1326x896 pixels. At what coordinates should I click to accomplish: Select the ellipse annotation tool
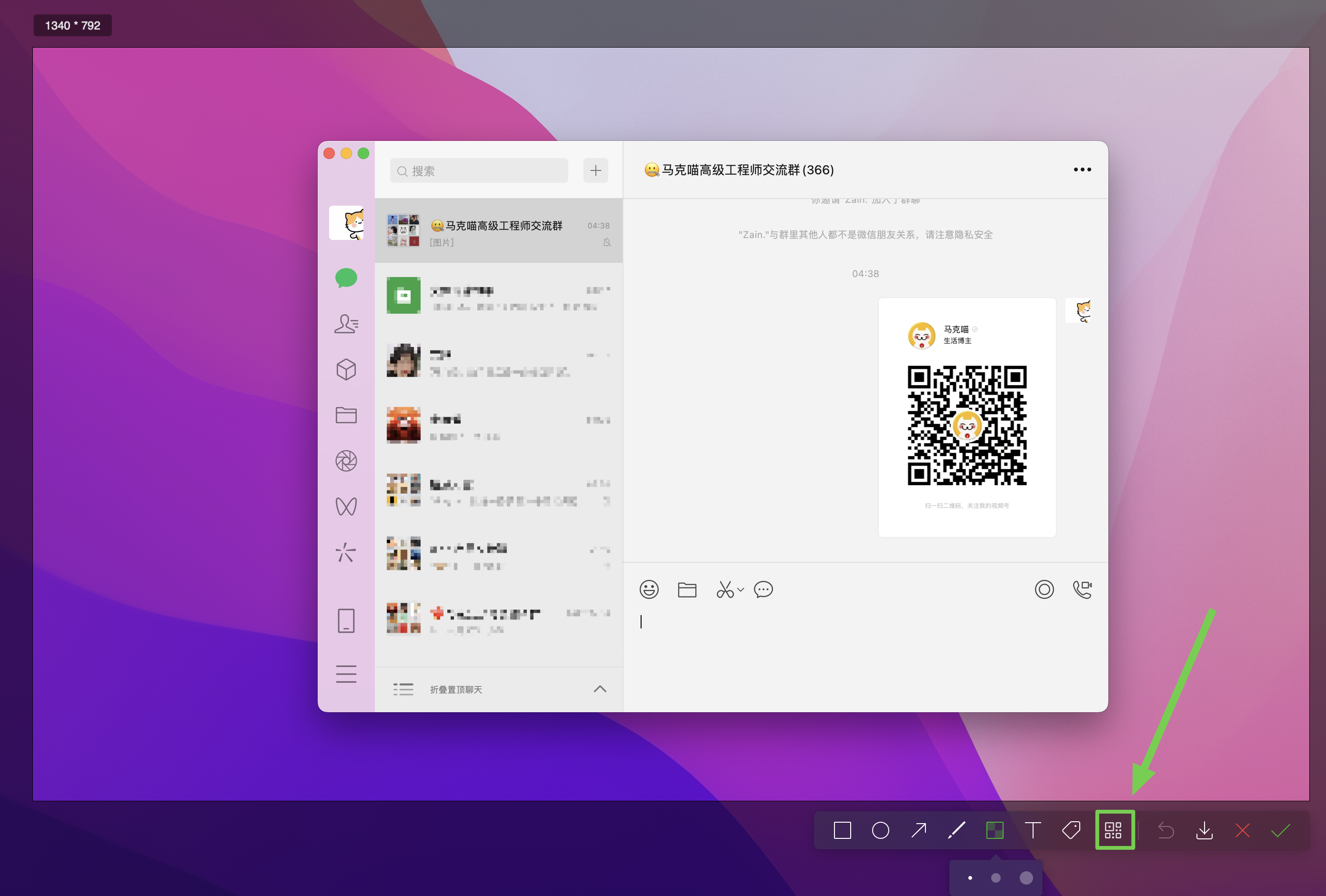click(x=880, y=830)
